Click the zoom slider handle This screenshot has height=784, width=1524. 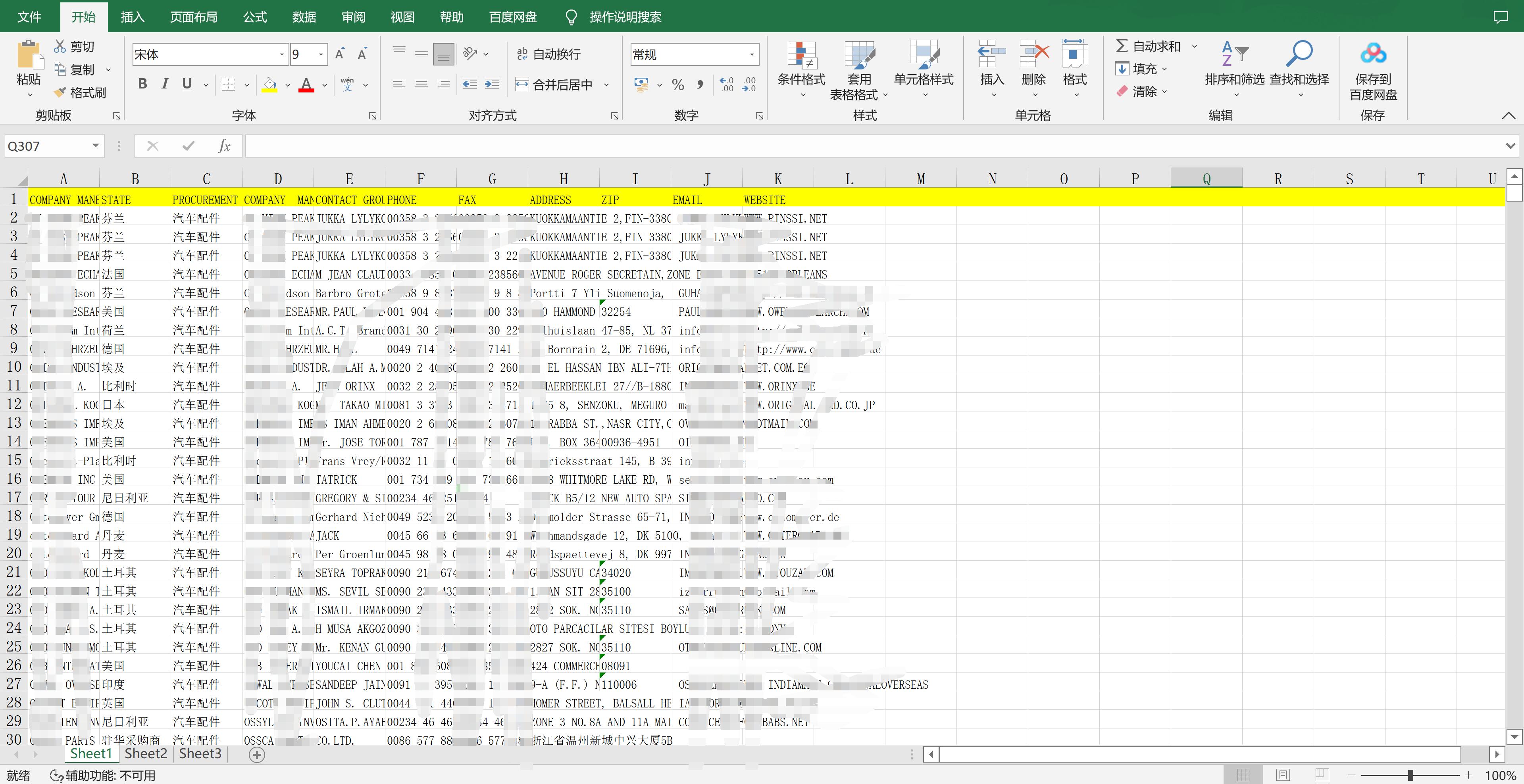click(x=1410, y=775)
